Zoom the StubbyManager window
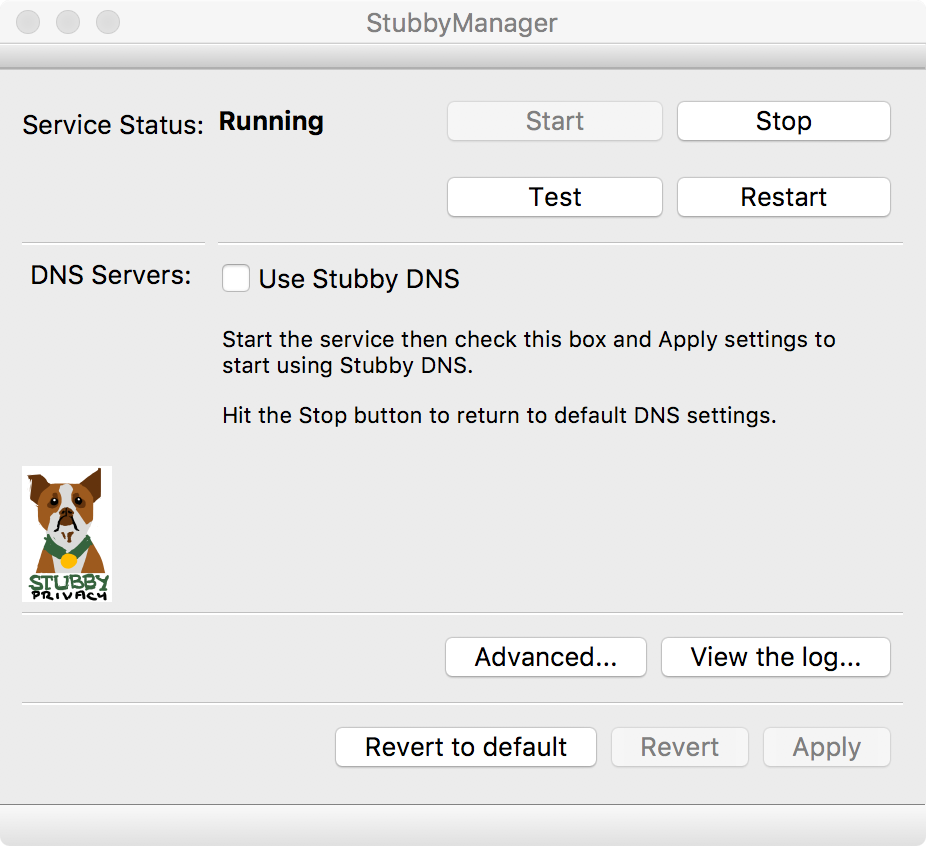Screen dimensions: 926x846 108,22
